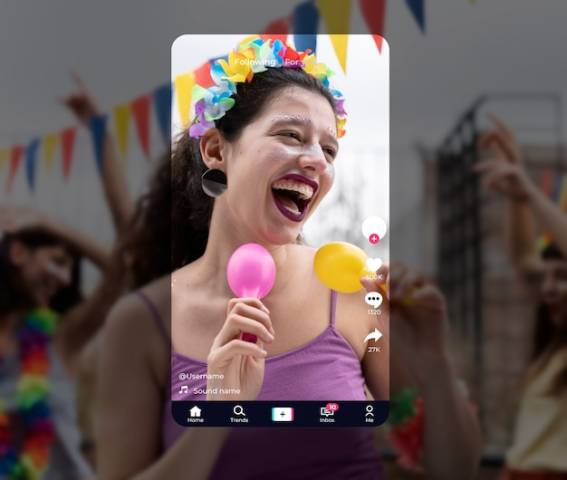Click the music note icon
This screenshot has height=480, width=567.
coord(184,390)
